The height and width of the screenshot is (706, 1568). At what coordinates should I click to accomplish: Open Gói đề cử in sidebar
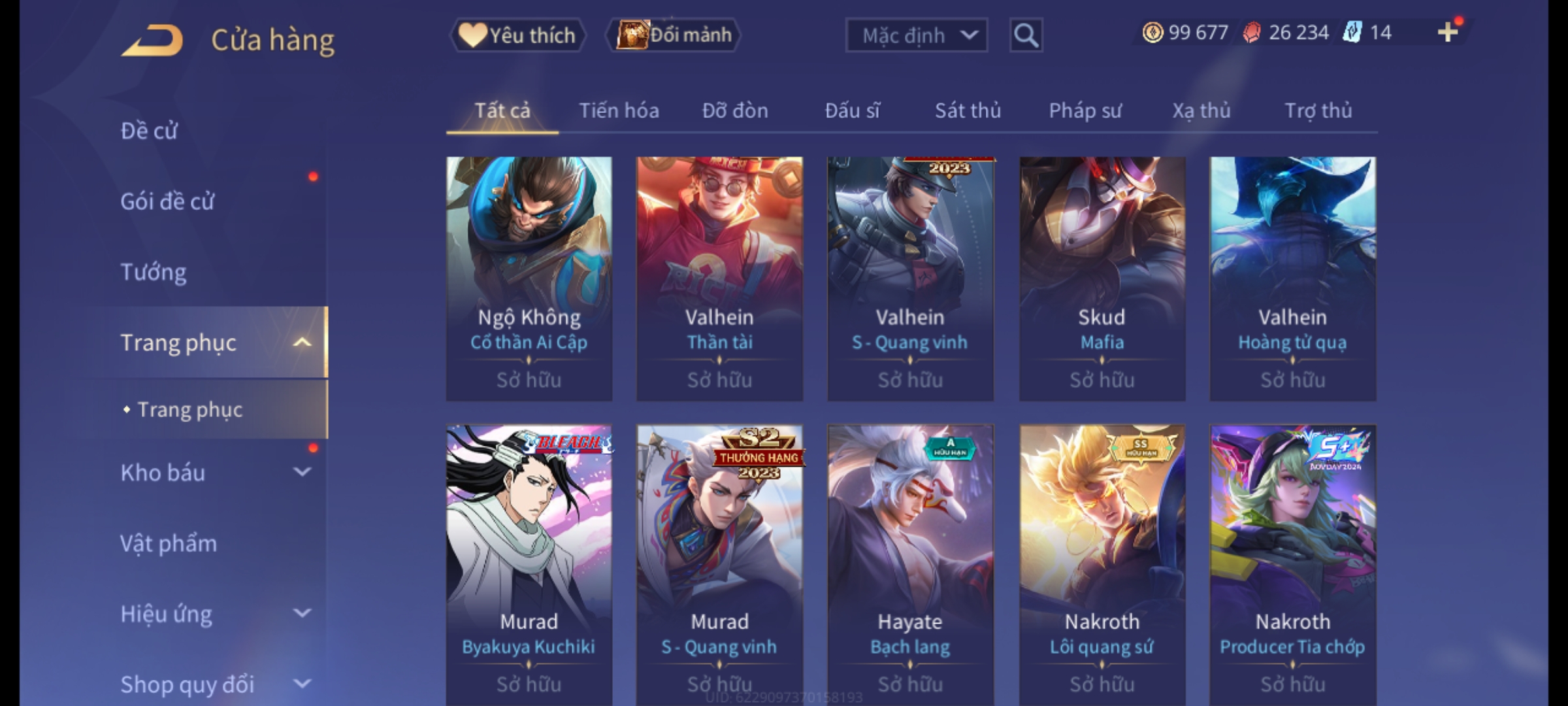pos(167,201)
